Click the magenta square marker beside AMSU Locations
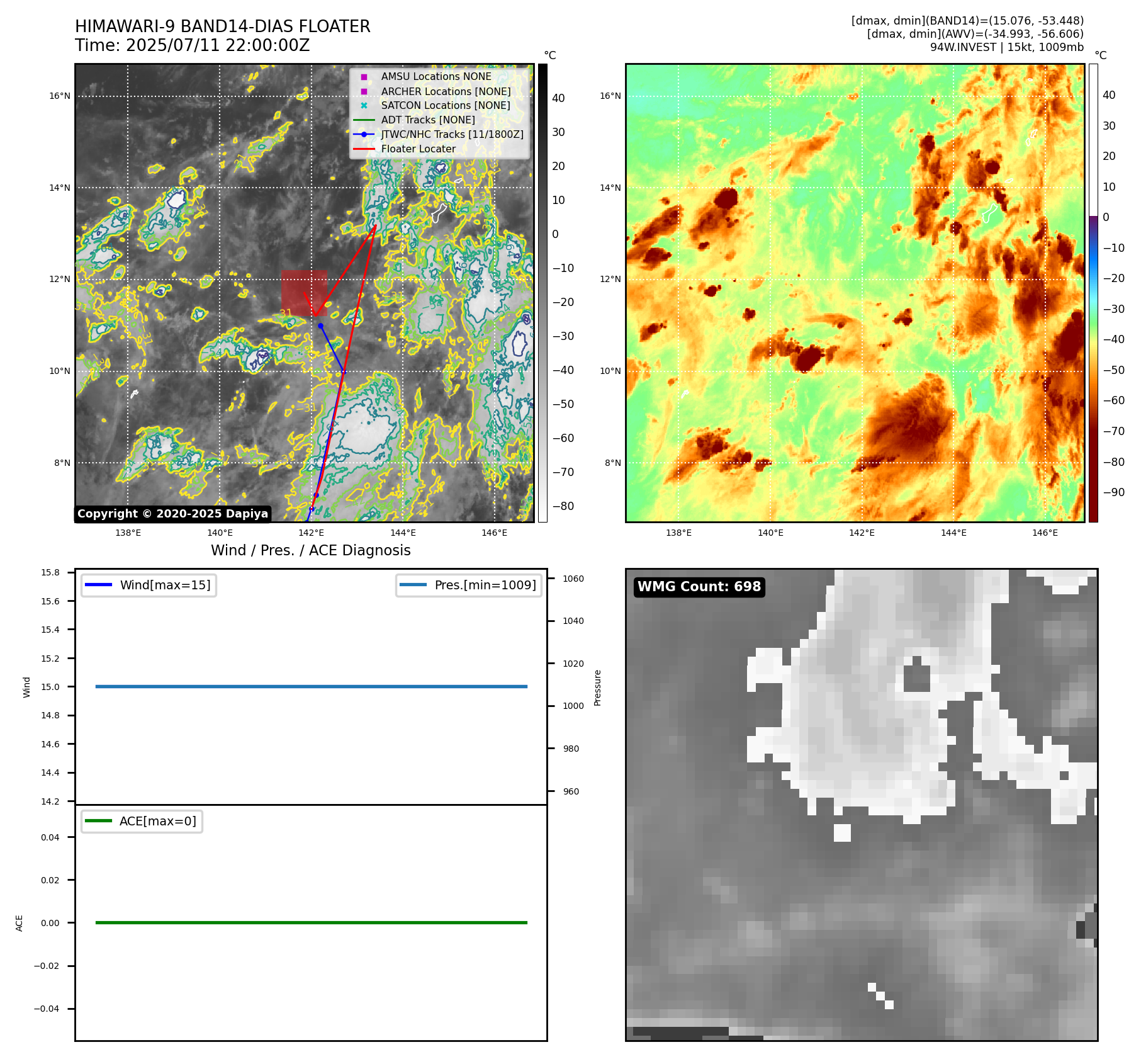Screen dimensions: 1141x1064 (x=364, y=77)
